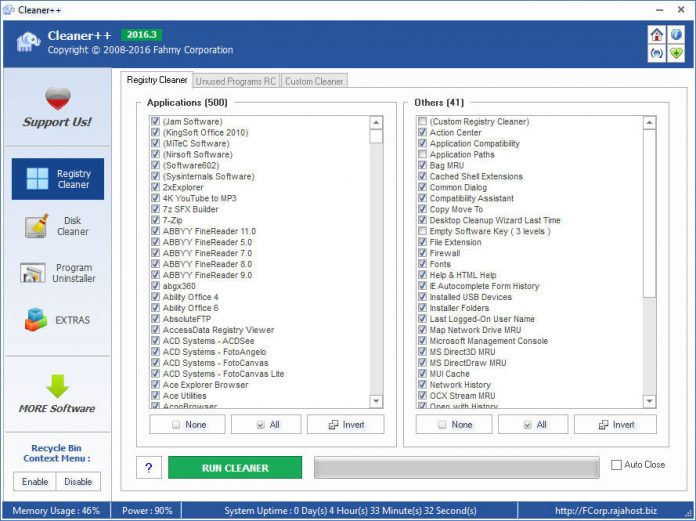The width and height of the screenshot is (696, 521).
Task: Click the Others list scroll-down arrow
Action: click(x=649, y=401)
